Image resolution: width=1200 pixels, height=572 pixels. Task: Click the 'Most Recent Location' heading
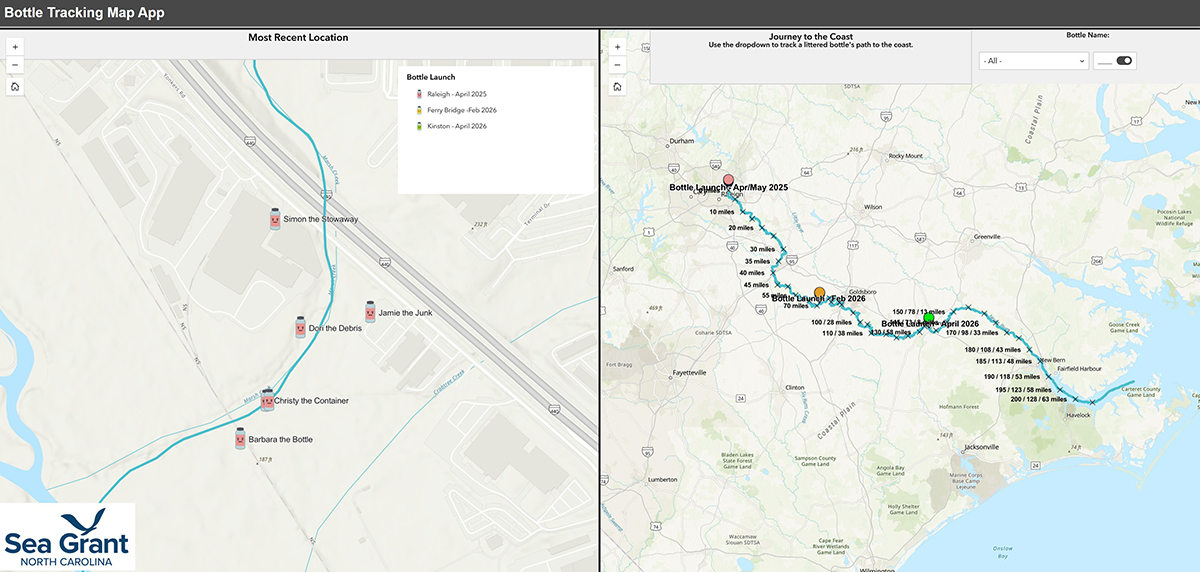[298, 38]
